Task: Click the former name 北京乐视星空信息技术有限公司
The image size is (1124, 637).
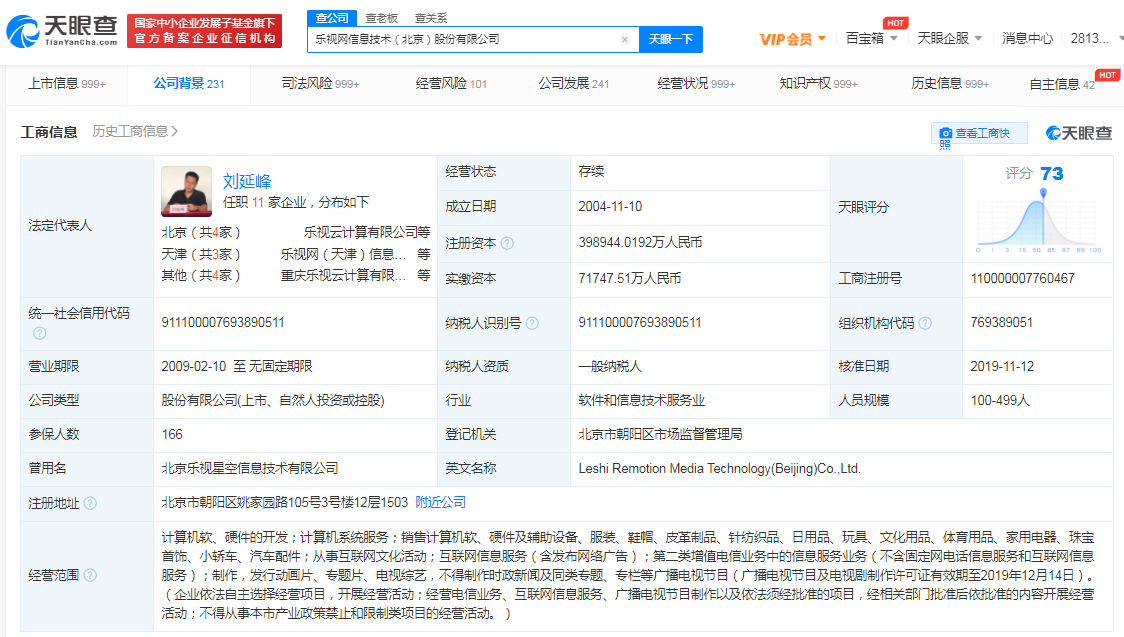Action: tap(249, 468)
